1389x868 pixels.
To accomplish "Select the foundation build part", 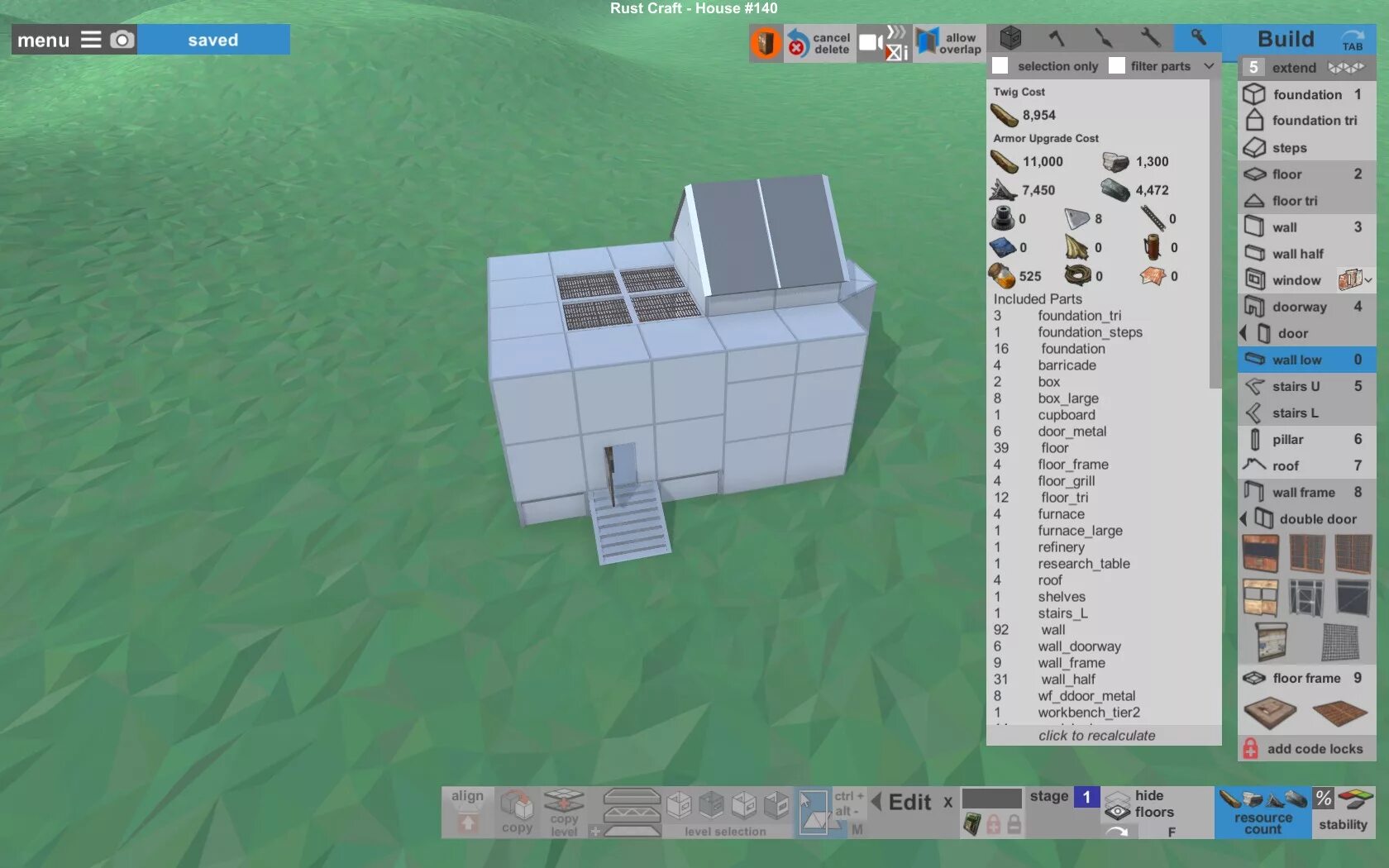I will click(1306, 94).
